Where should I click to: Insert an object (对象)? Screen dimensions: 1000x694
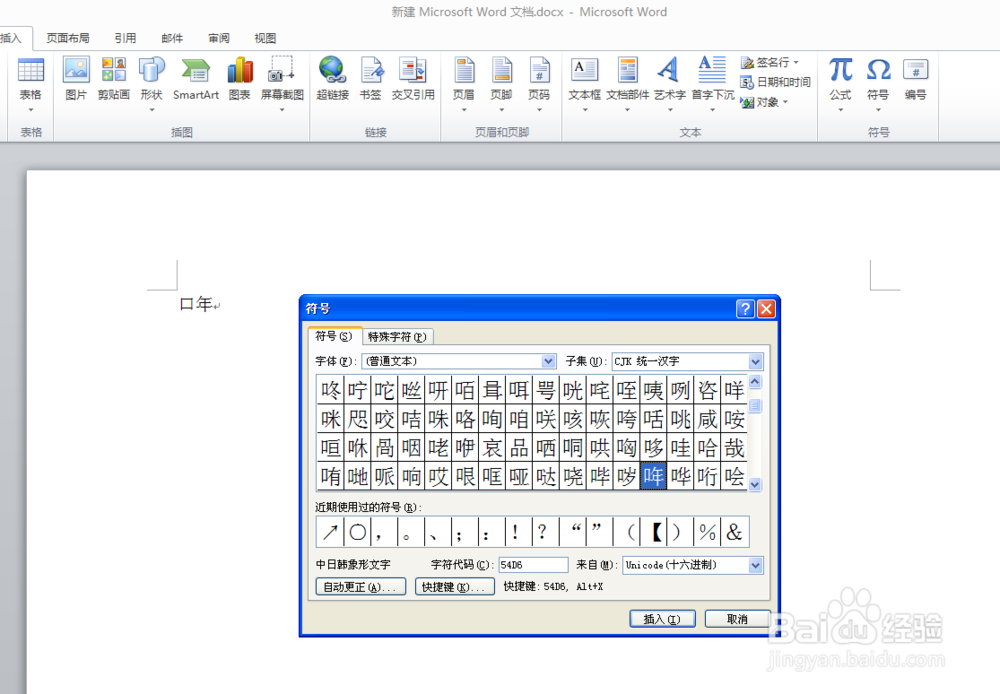765,102
